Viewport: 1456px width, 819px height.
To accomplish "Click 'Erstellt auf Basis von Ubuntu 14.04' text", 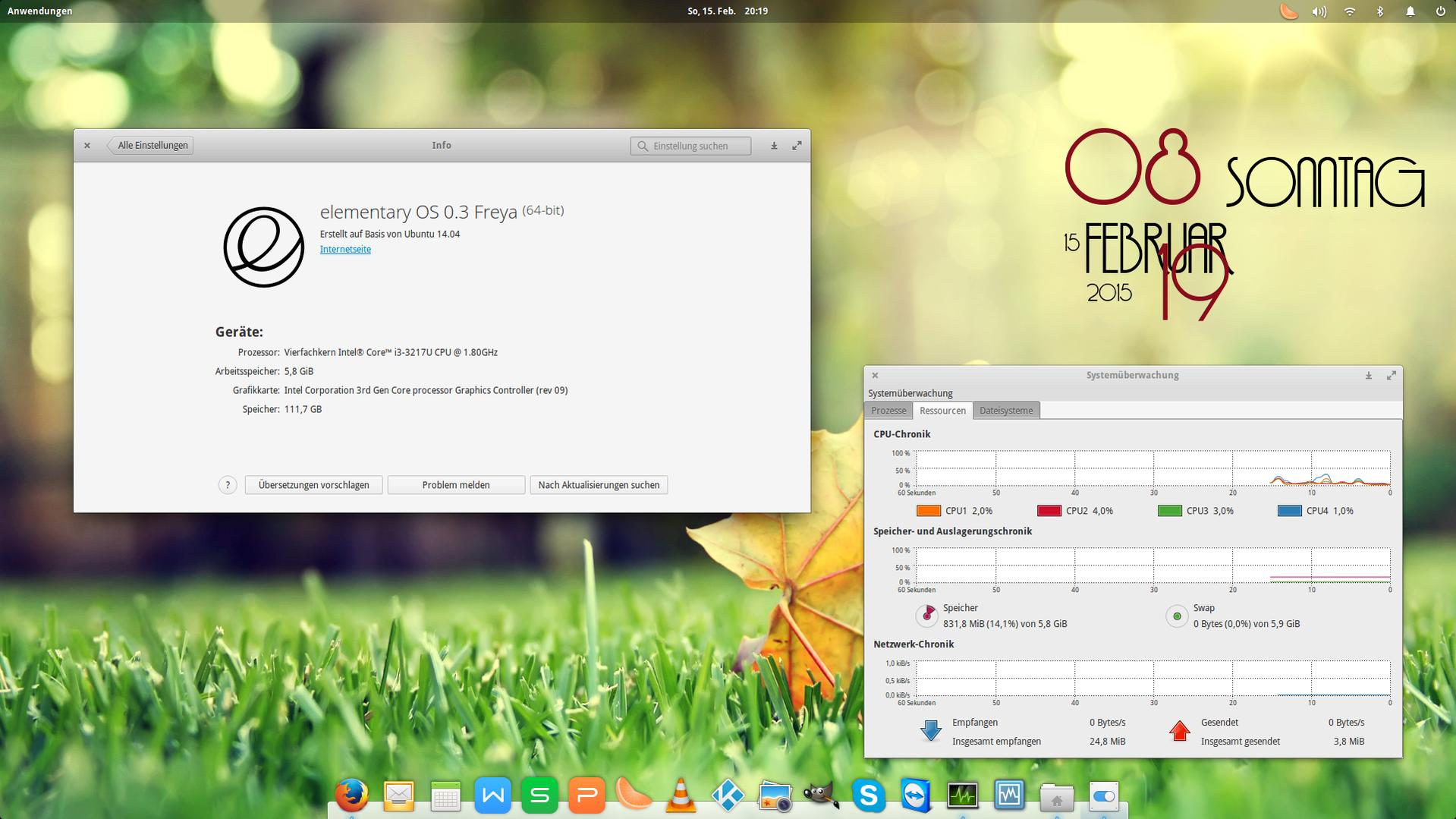I will point(390,234).
